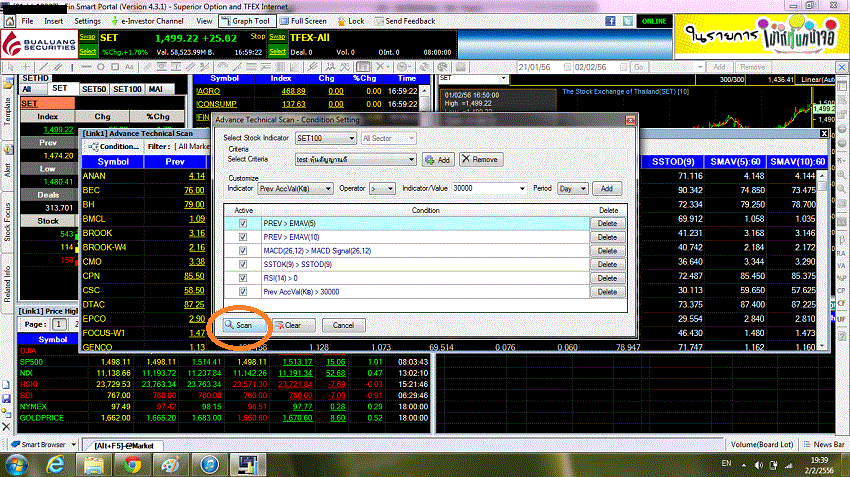Viewport: 850px width, 477px height.
Task: Click Remove next to Select Criteria
Action: [480, 159]
